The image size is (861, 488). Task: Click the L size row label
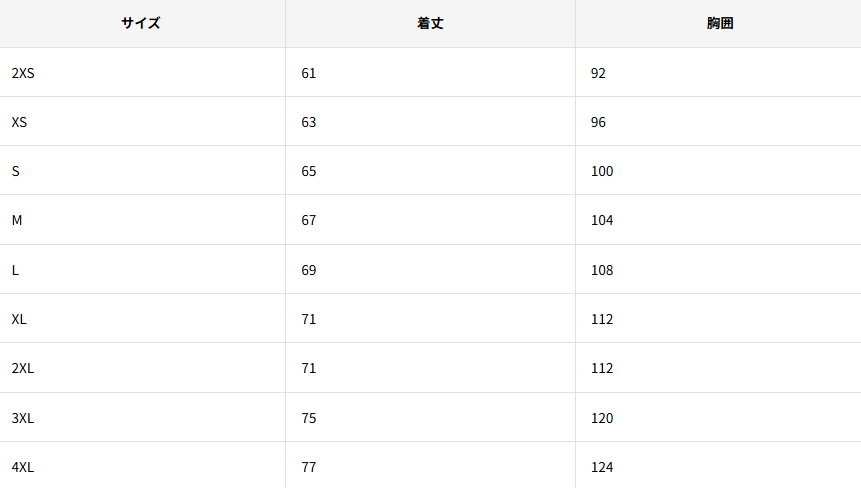coord(16,270)
